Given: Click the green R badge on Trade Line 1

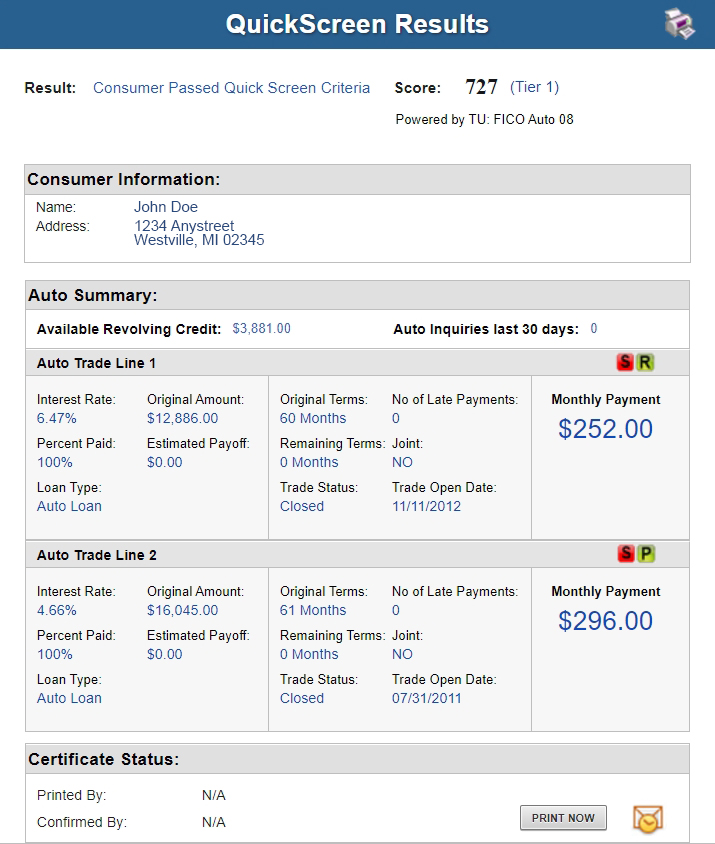Looking at the screenshot, I should point(644,362).
